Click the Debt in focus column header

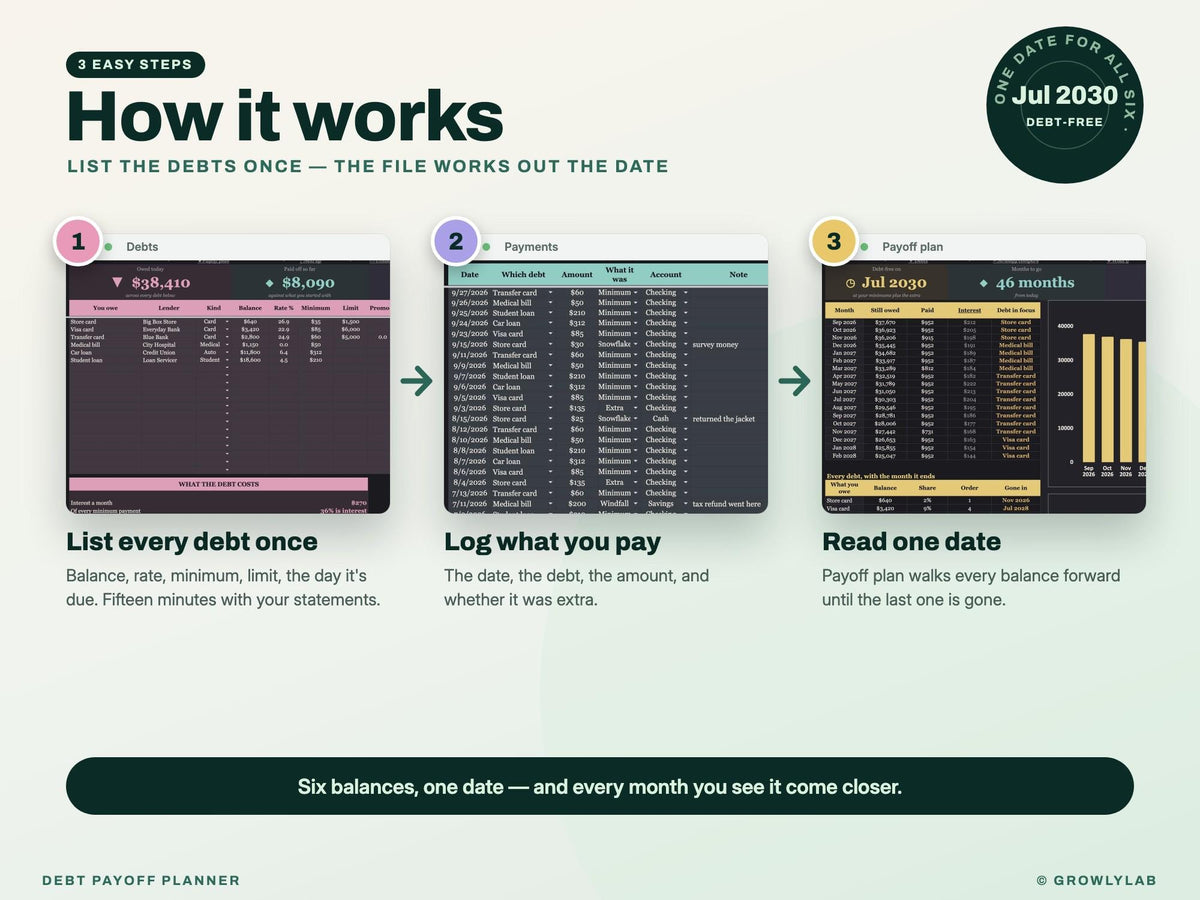click(x=1015, y=311)
